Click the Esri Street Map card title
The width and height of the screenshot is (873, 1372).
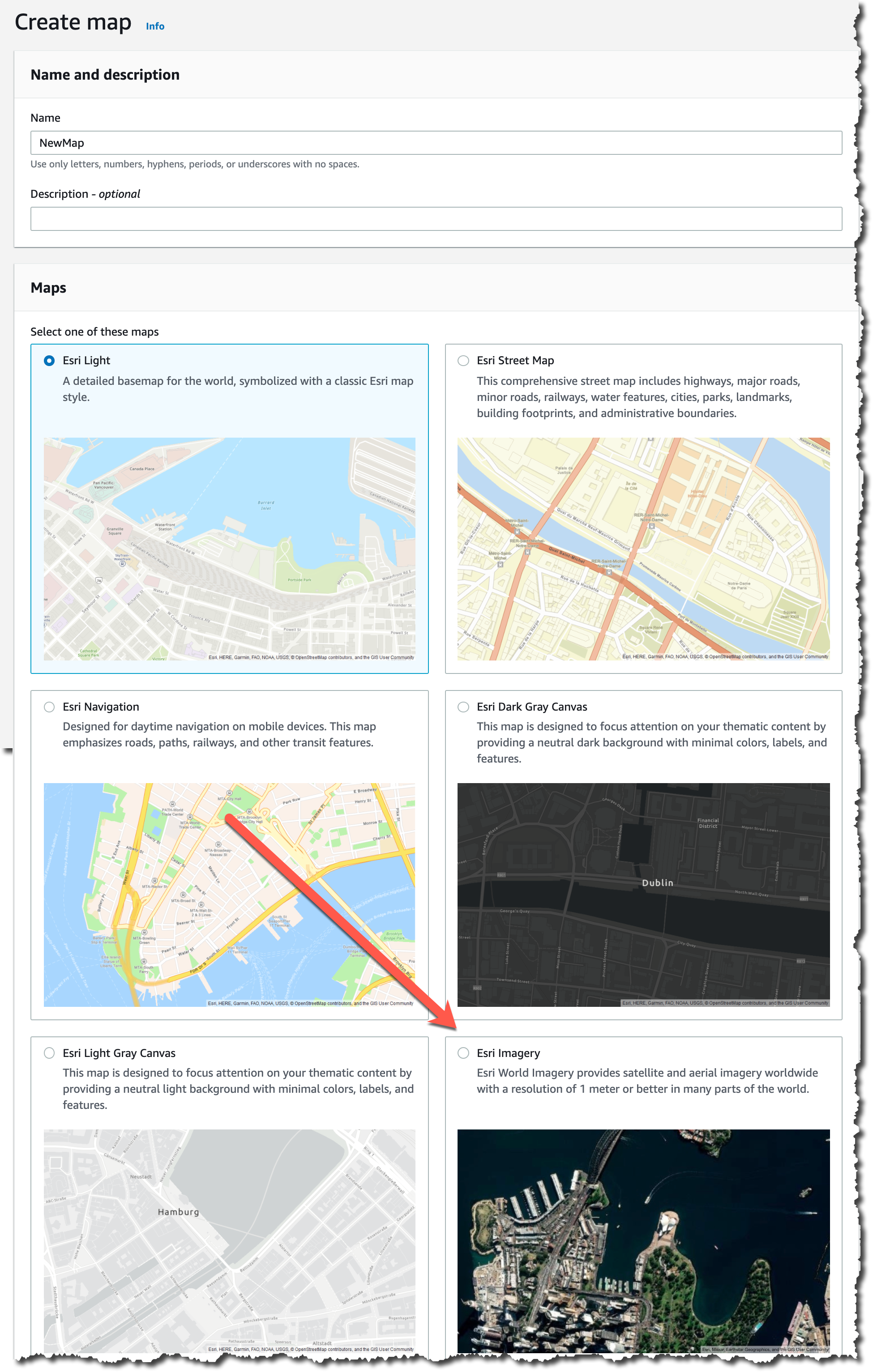[x=515, y=361]
